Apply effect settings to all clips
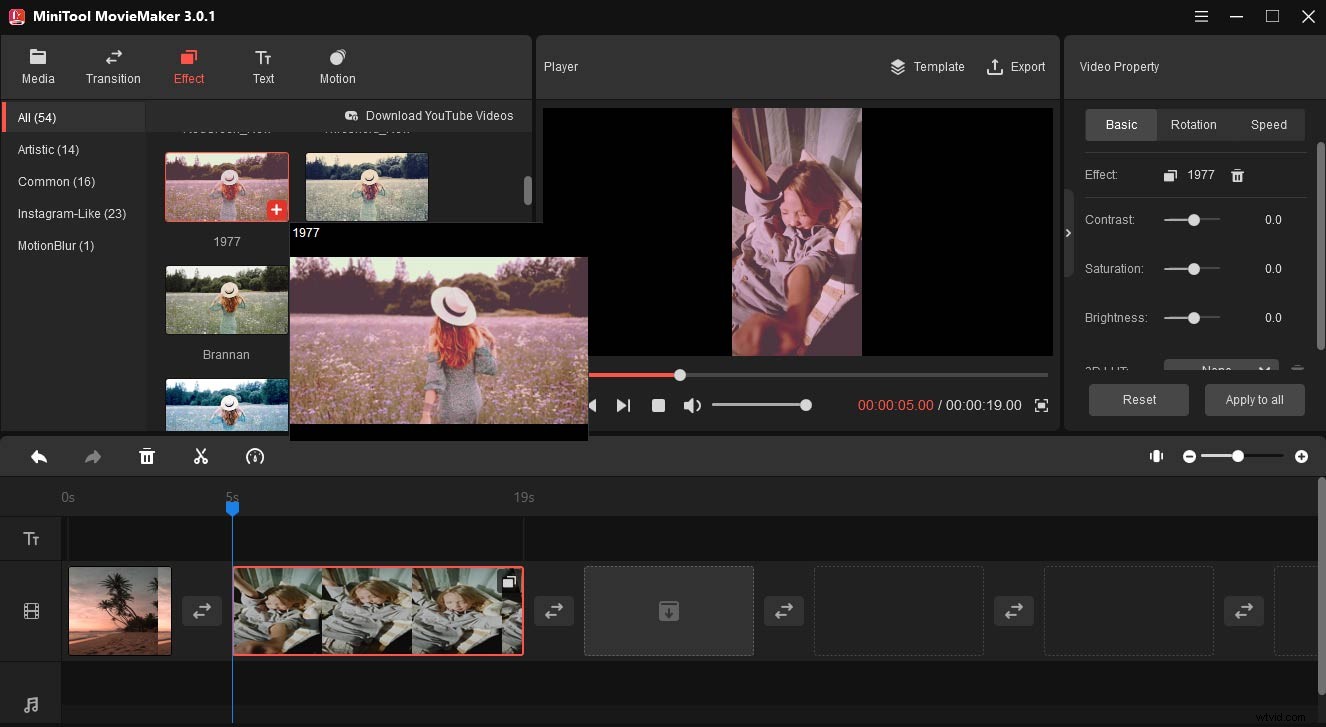Viewport: 1326px width, 727px height. click(x=1254, y=399)
